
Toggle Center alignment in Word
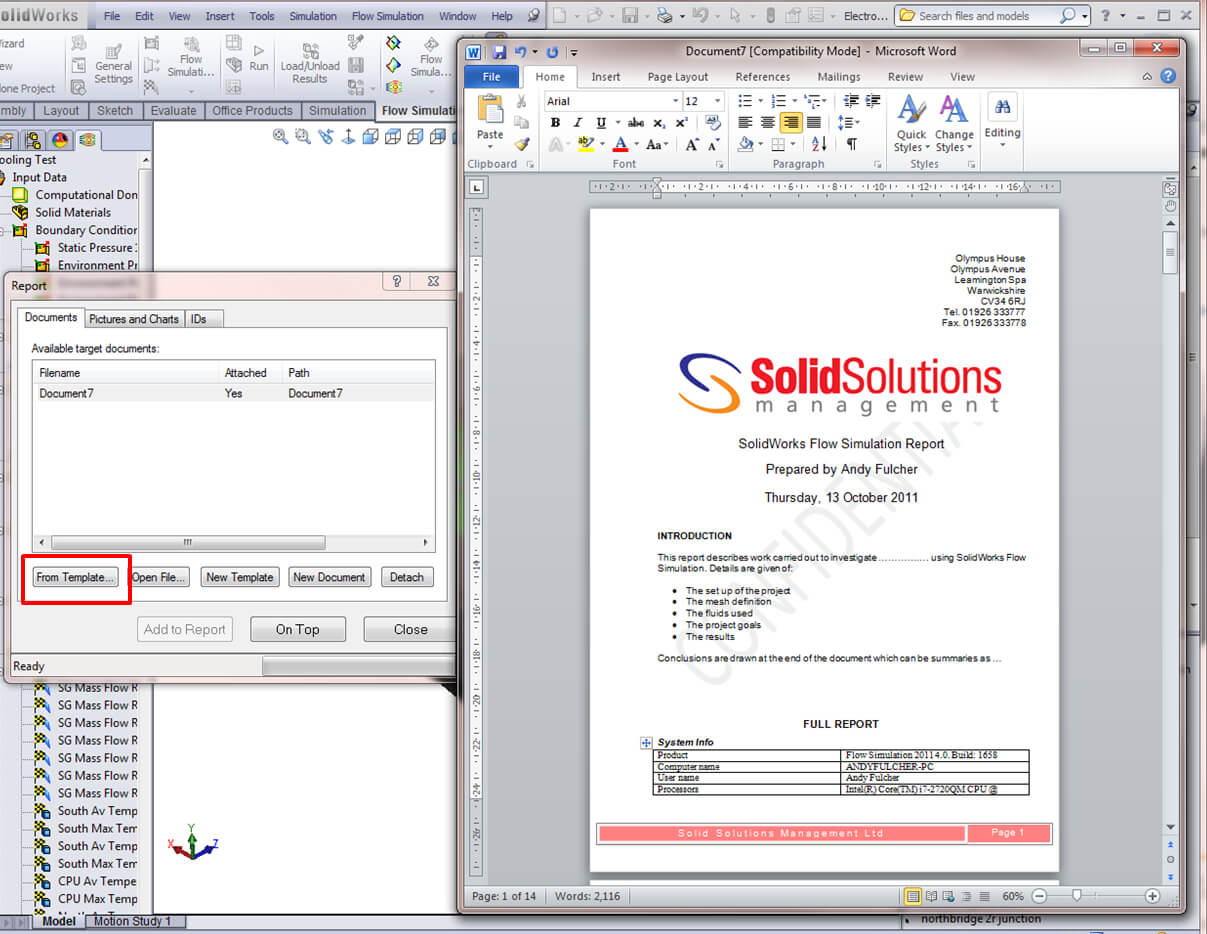coord(768,123)
